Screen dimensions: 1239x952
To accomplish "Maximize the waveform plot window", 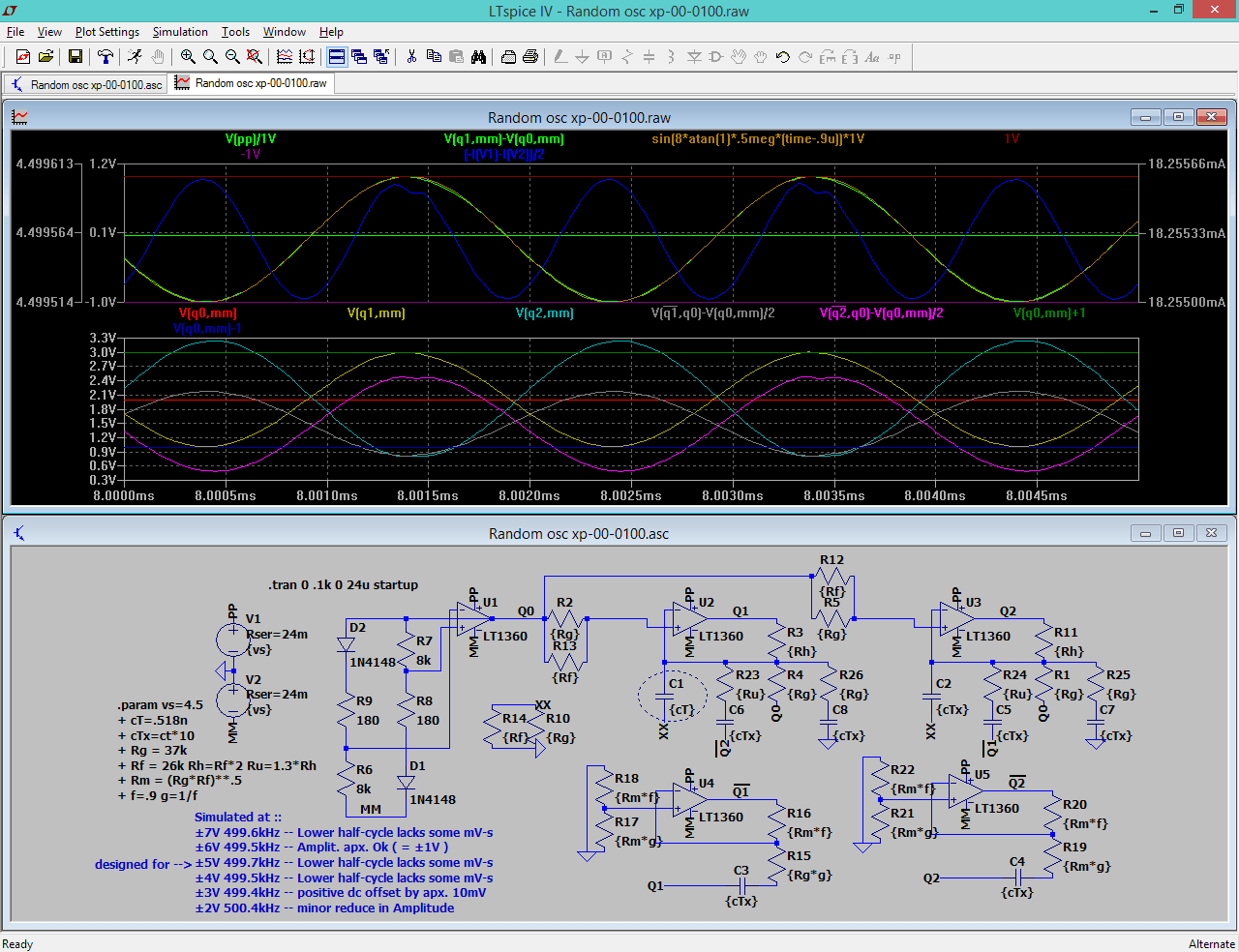I will point(1178,117).
